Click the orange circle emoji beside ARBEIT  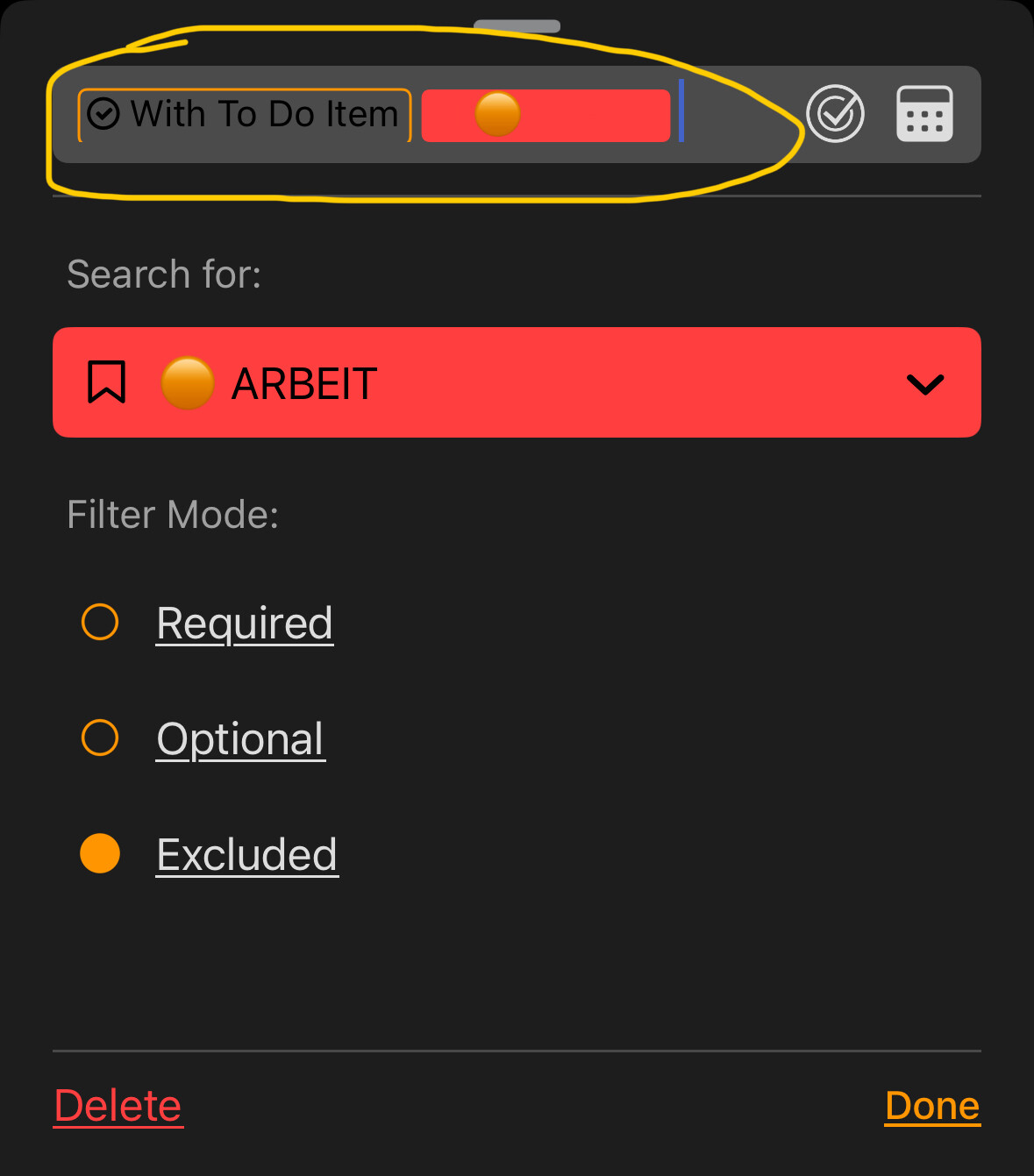pos(188,383)
